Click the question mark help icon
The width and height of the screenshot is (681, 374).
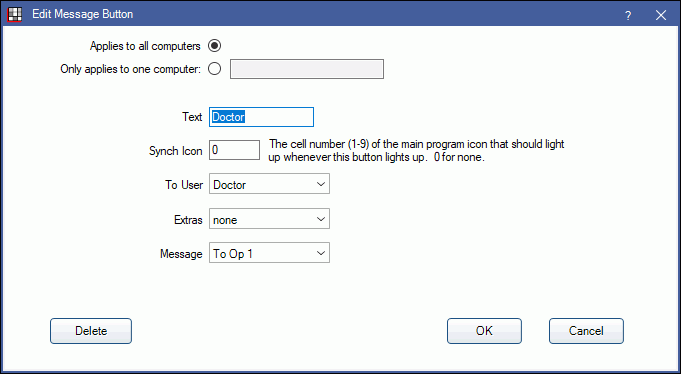628,16
